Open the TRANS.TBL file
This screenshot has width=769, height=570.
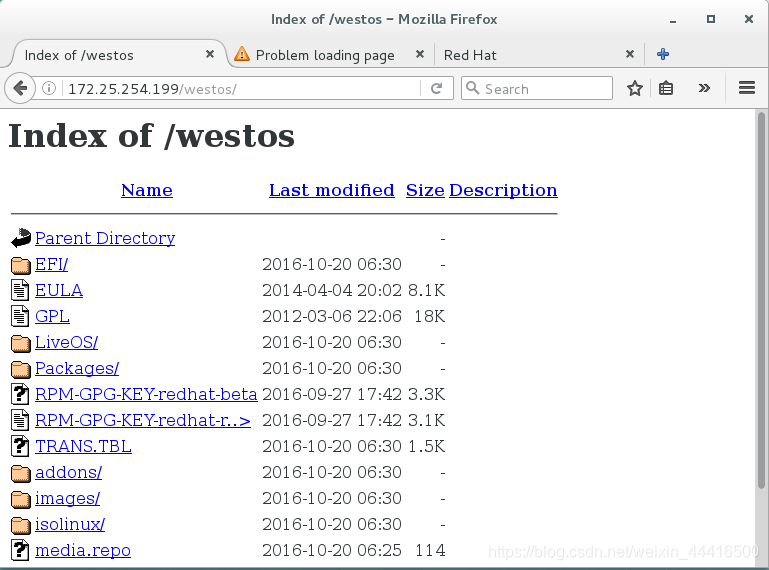[x=83, y=446]
